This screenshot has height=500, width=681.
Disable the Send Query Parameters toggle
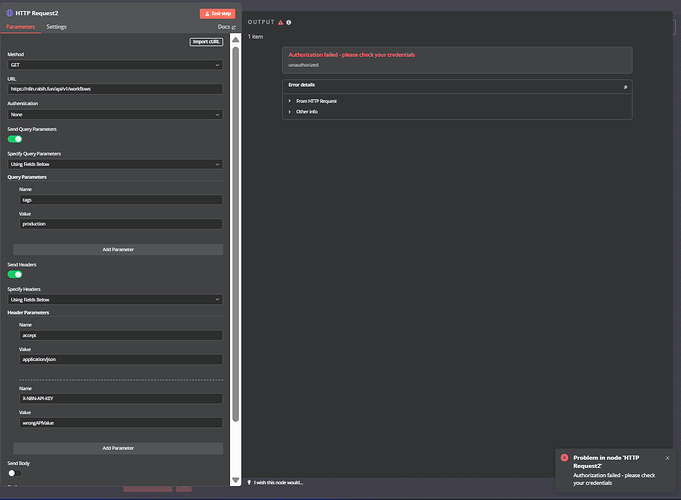(15, 139)
